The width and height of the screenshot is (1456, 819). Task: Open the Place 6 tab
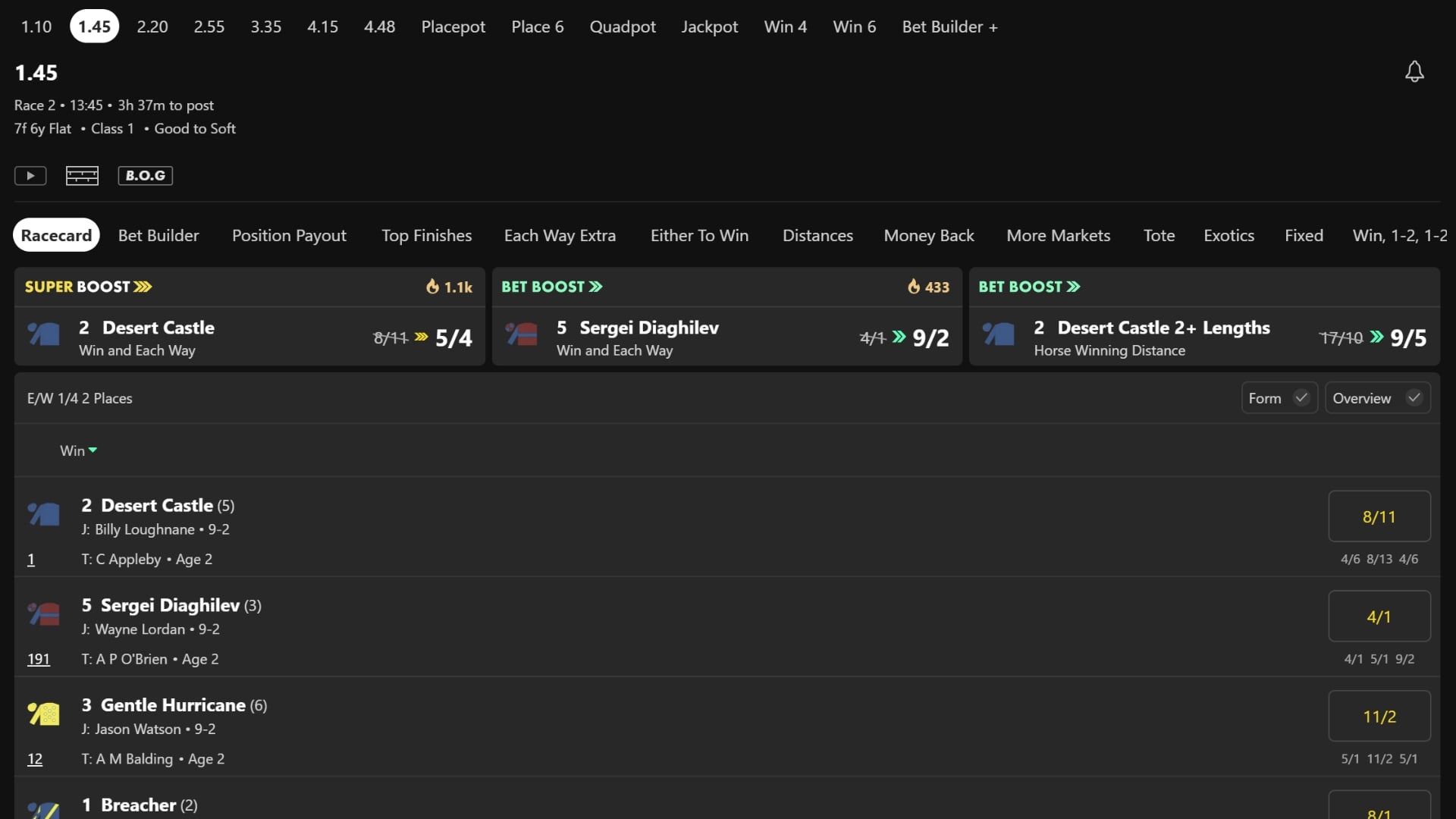pyautogui.click(x=538, y=27)
